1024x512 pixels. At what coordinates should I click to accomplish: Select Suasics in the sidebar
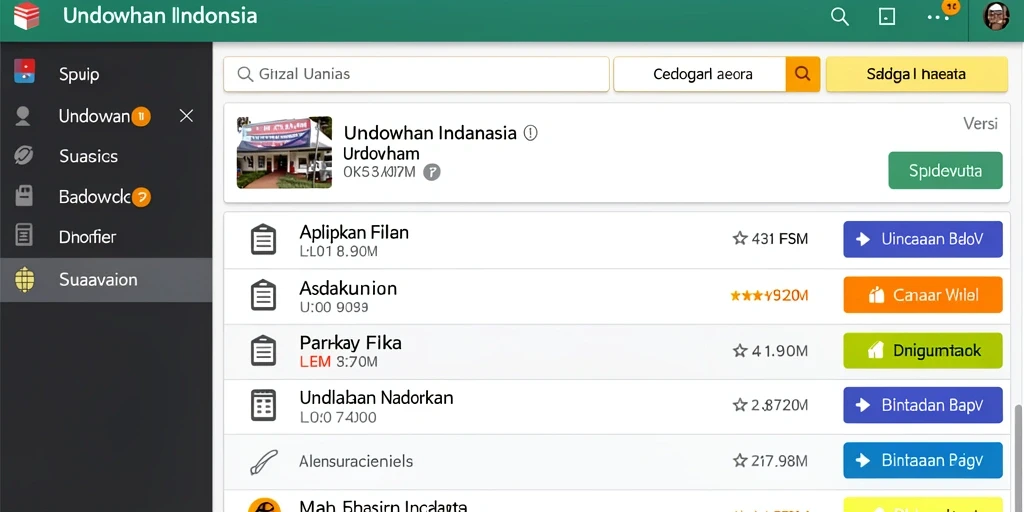point(106,156)
